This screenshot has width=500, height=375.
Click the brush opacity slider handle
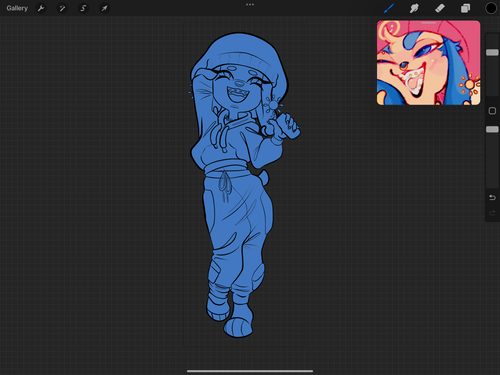click(x=492, y=129)
